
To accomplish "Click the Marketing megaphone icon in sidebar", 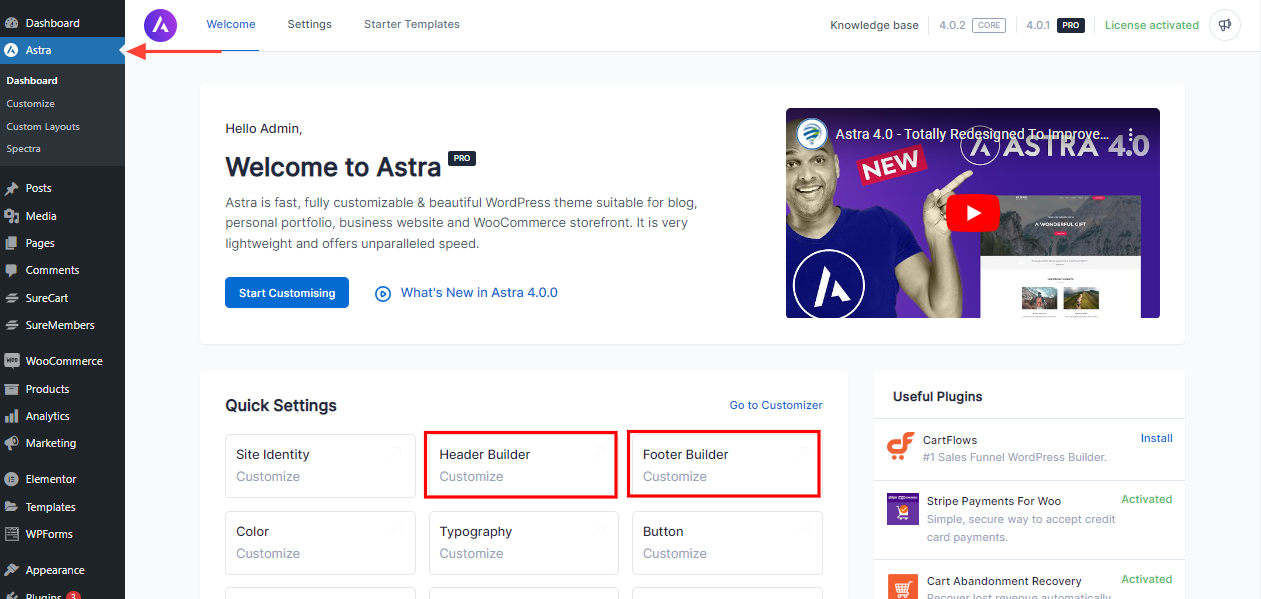I will point(11,443).
